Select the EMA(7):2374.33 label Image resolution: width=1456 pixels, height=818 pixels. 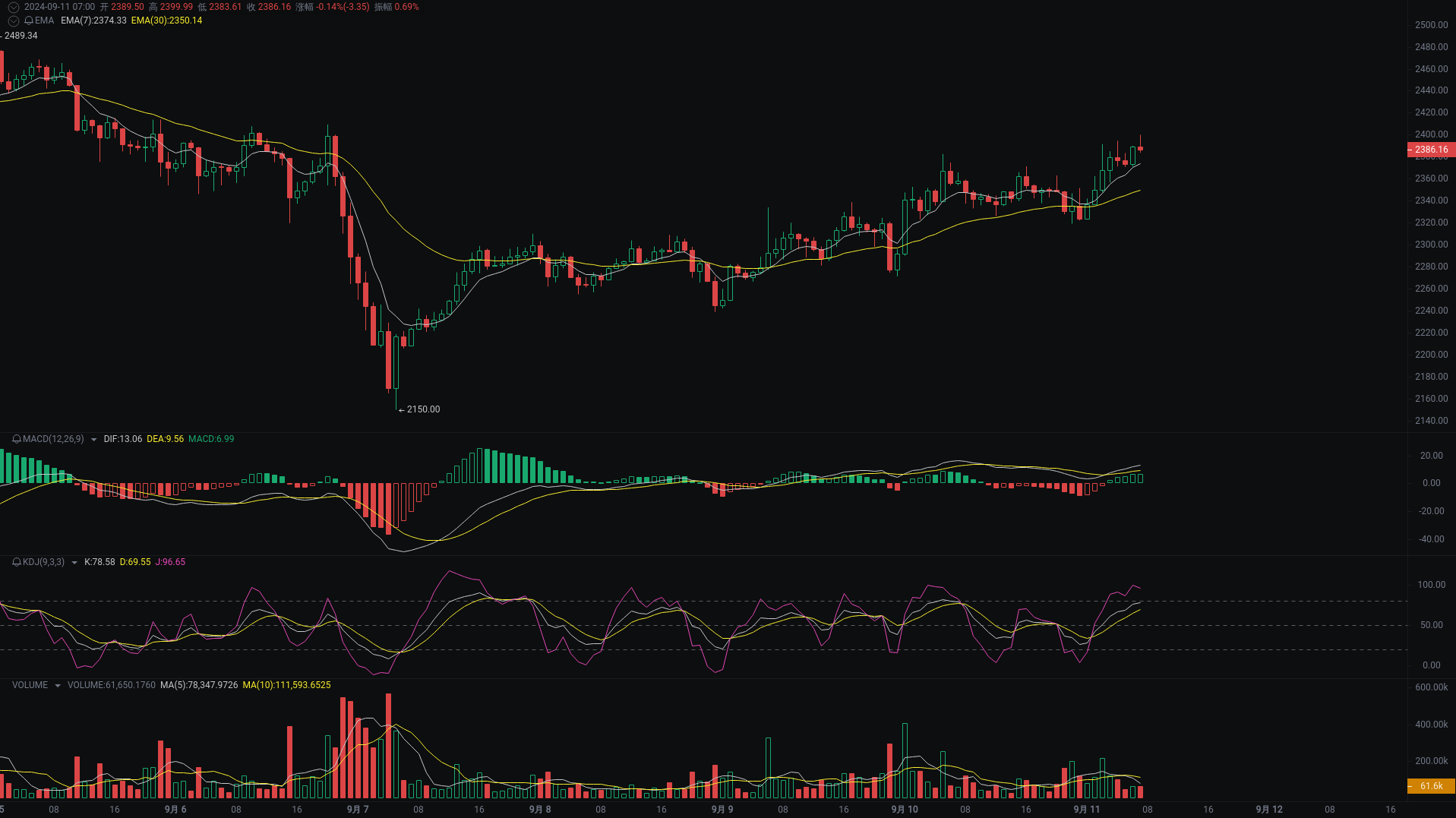93,21
